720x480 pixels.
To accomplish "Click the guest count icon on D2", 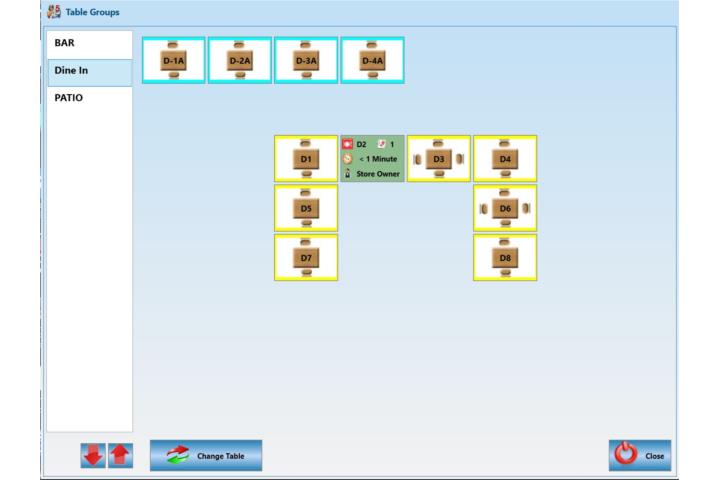I will tap(382, 144).
